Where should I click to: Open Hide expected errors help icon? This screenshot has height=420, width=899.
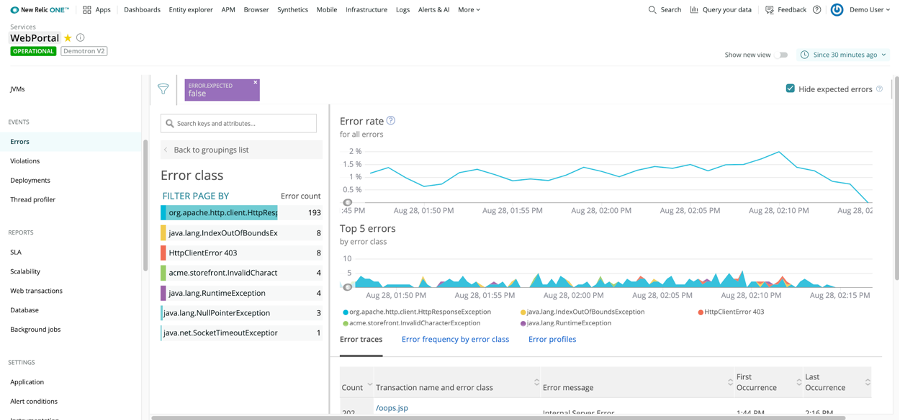tap(880, 89)
